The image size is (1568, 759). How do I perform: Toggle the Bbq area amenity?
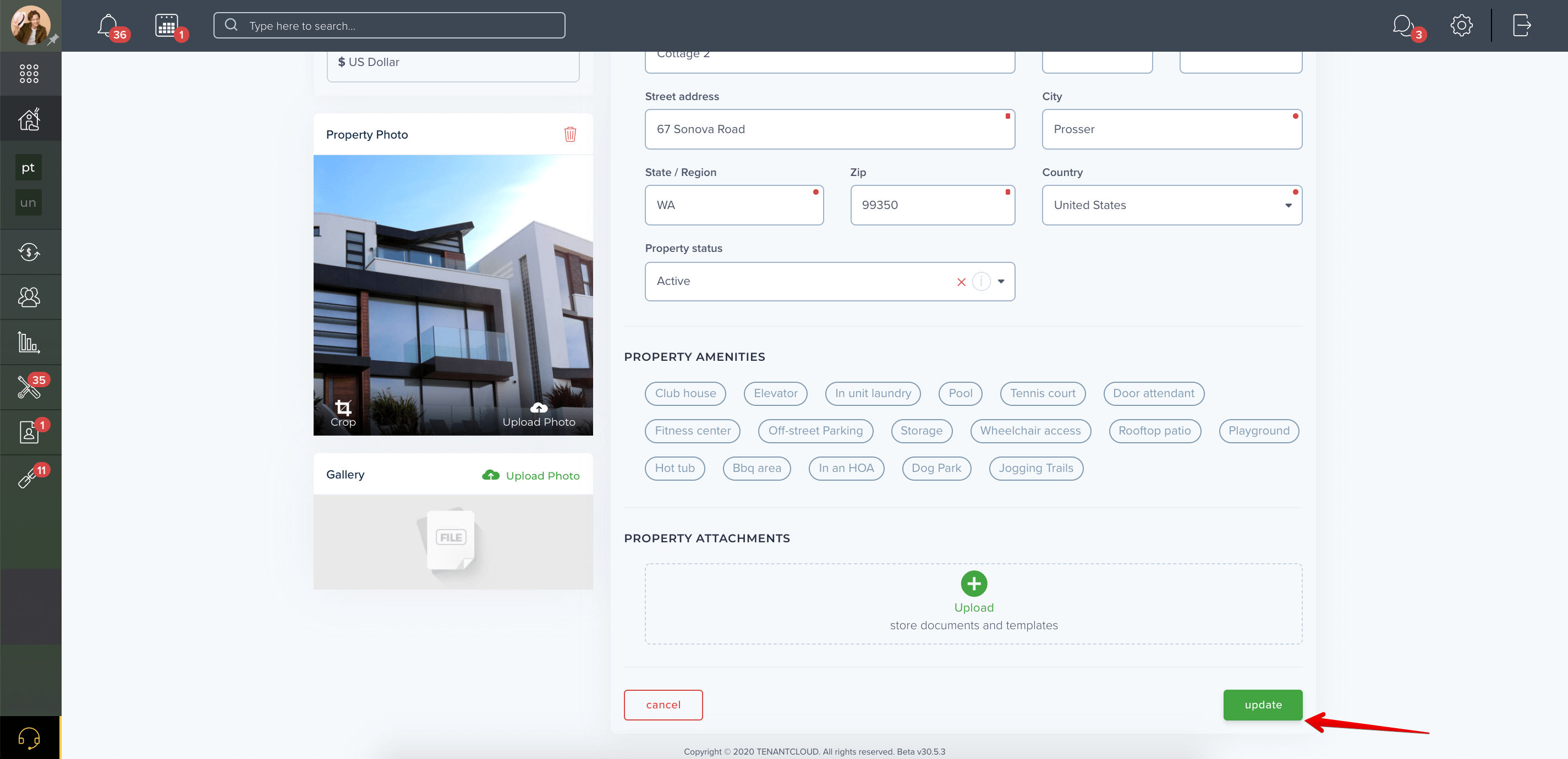(756, 468)
